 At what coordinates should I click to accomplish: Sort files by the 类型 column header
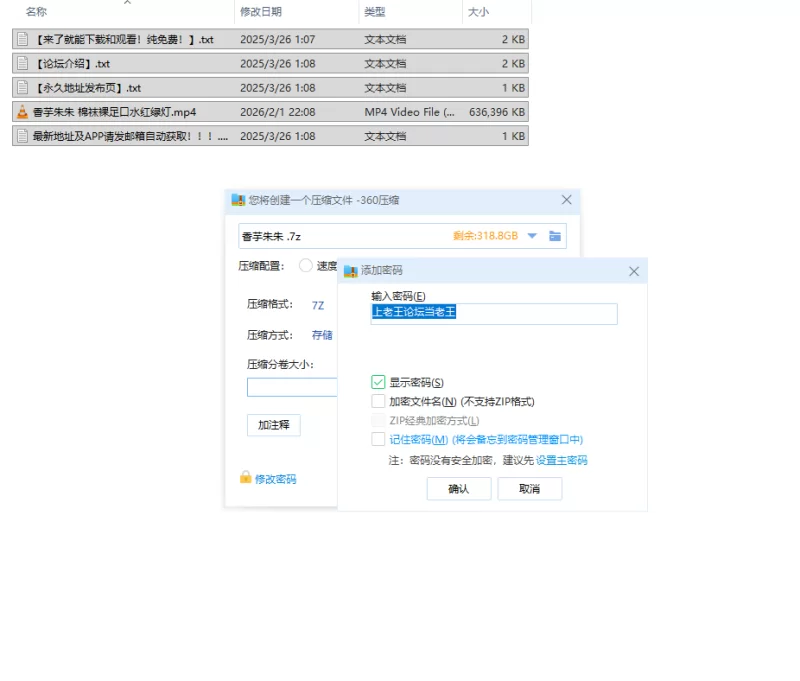click(375, 12)
